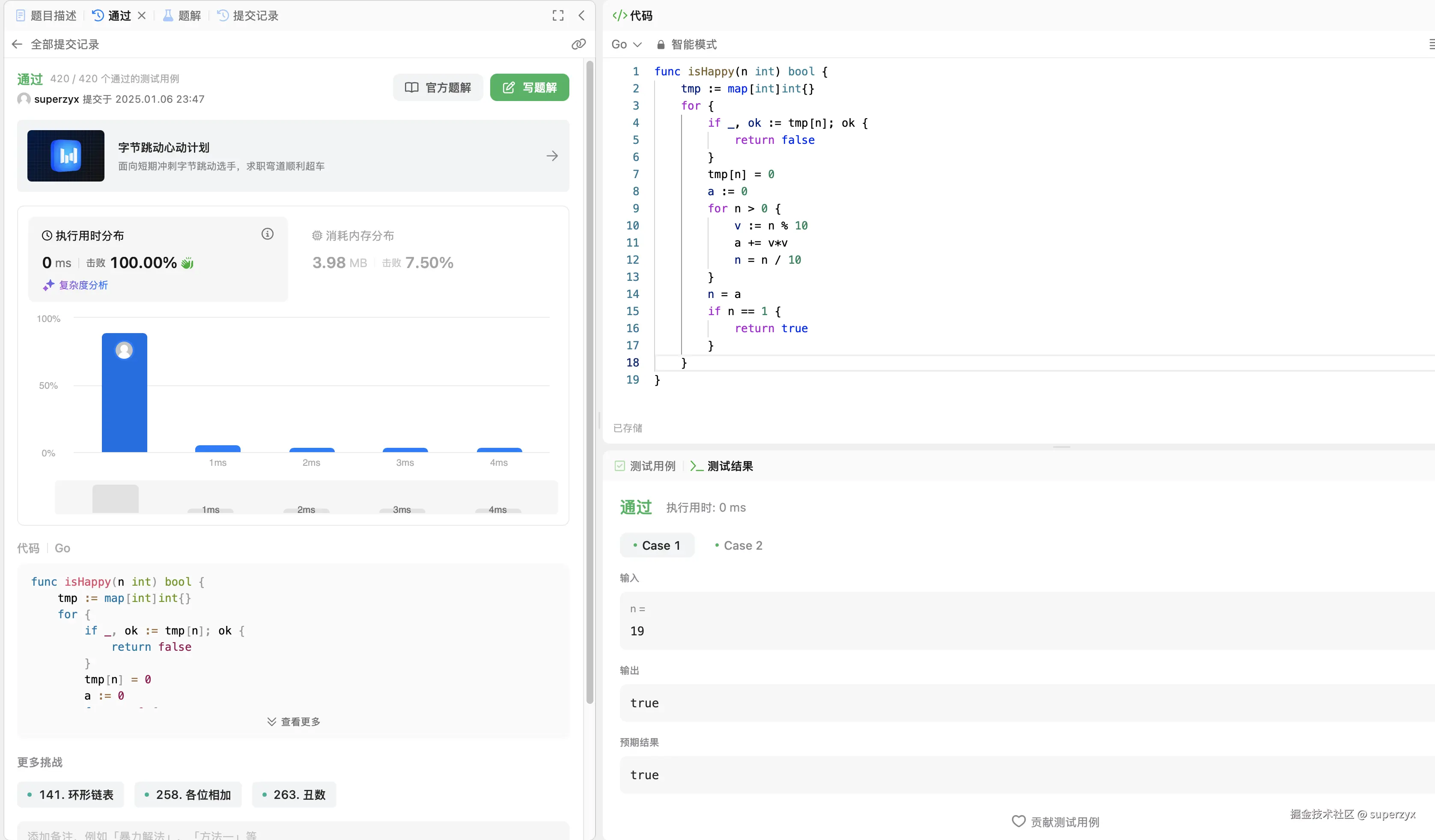
Task: Click the 2ms runtime bar
Action: 312,450
